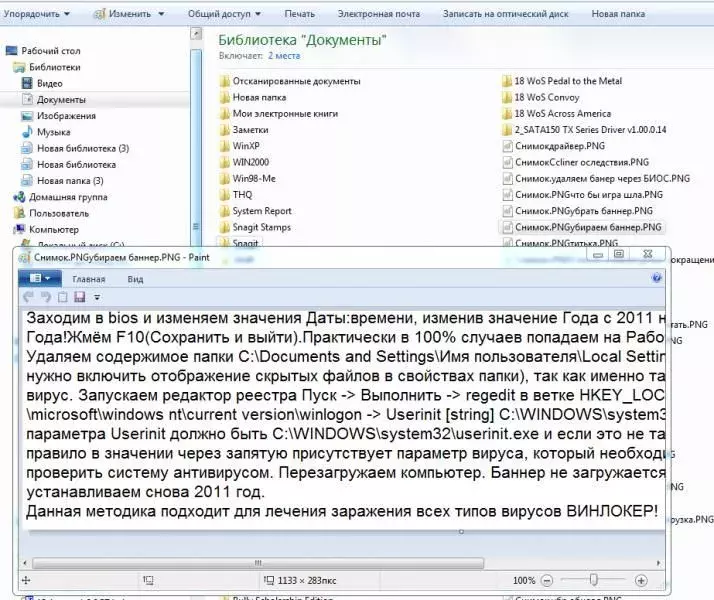Select the WIN2000 folder icon

tap(224, 163)
